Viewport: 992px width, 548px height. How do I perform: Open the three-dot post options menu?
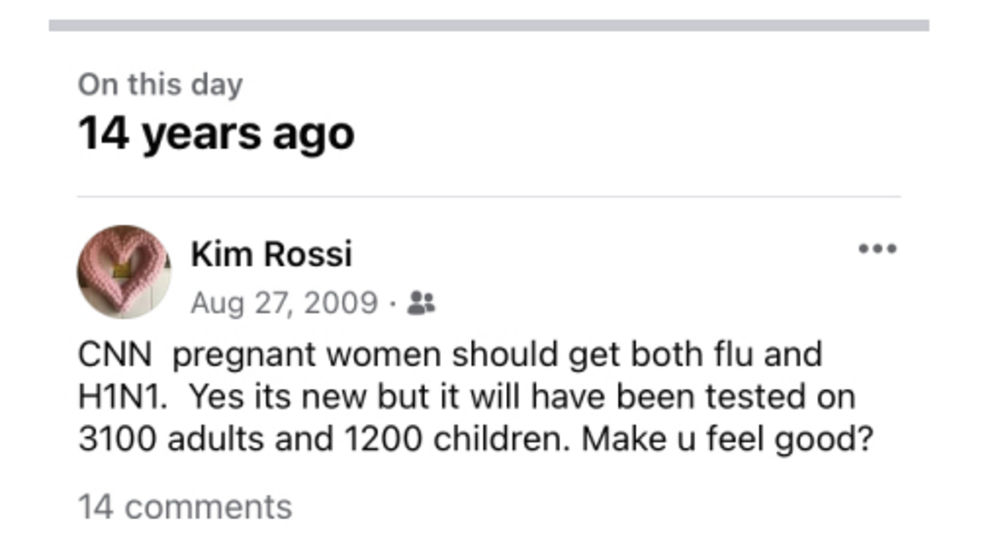(877, 249)
